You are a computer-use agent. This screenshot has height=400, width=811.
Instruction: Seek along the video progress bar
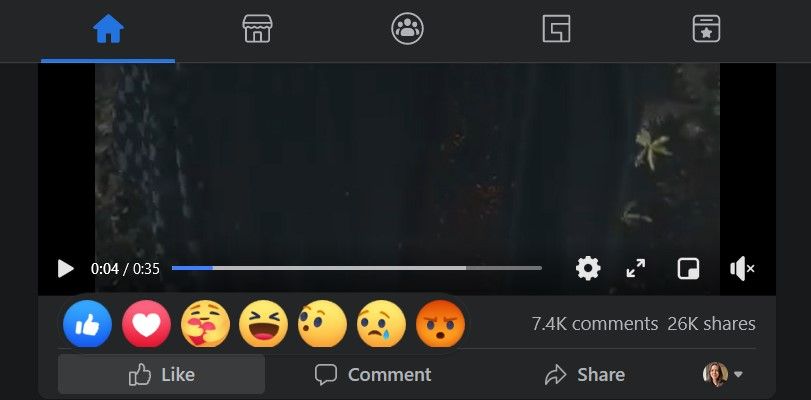coord(356,268)
